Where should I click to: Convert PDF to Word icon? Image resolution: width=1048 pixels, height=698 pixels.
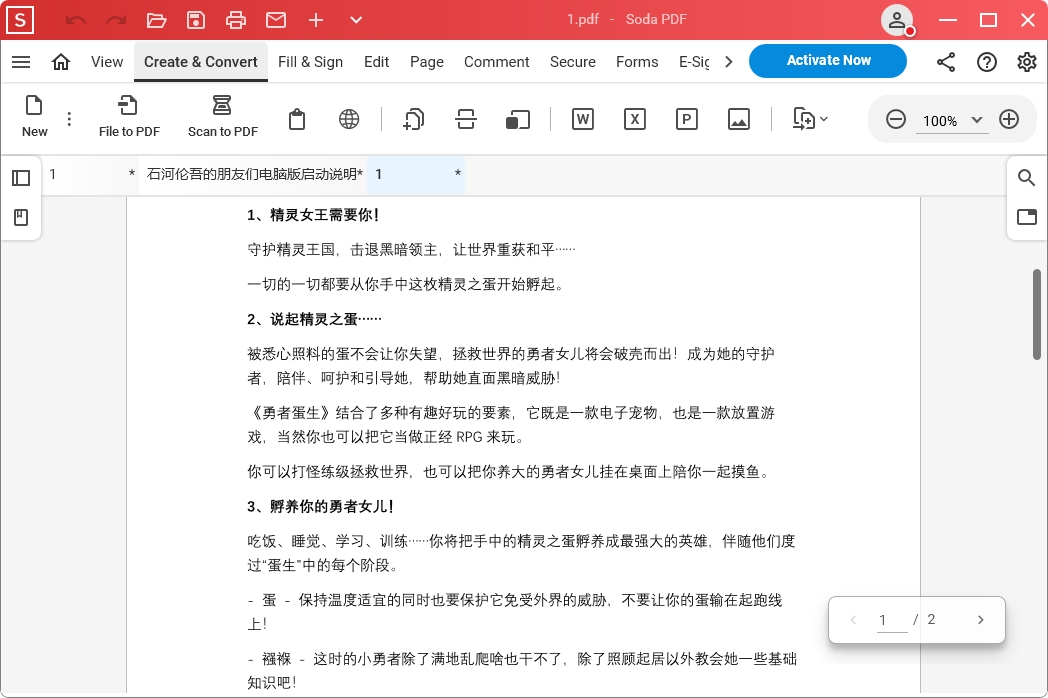click(582, 120)
